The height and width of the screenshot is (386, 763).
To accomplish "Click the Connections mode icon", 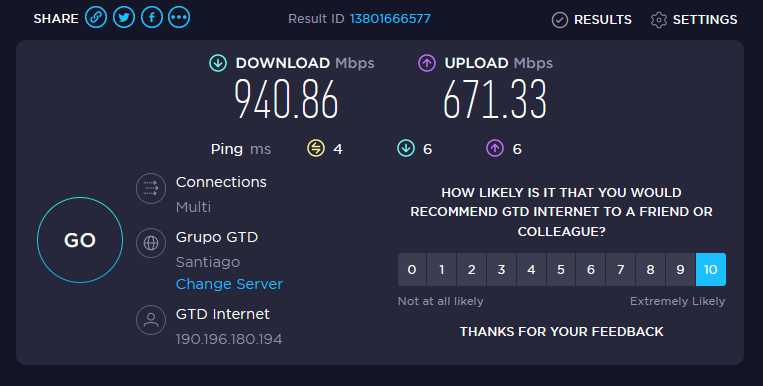I will 151,188.
